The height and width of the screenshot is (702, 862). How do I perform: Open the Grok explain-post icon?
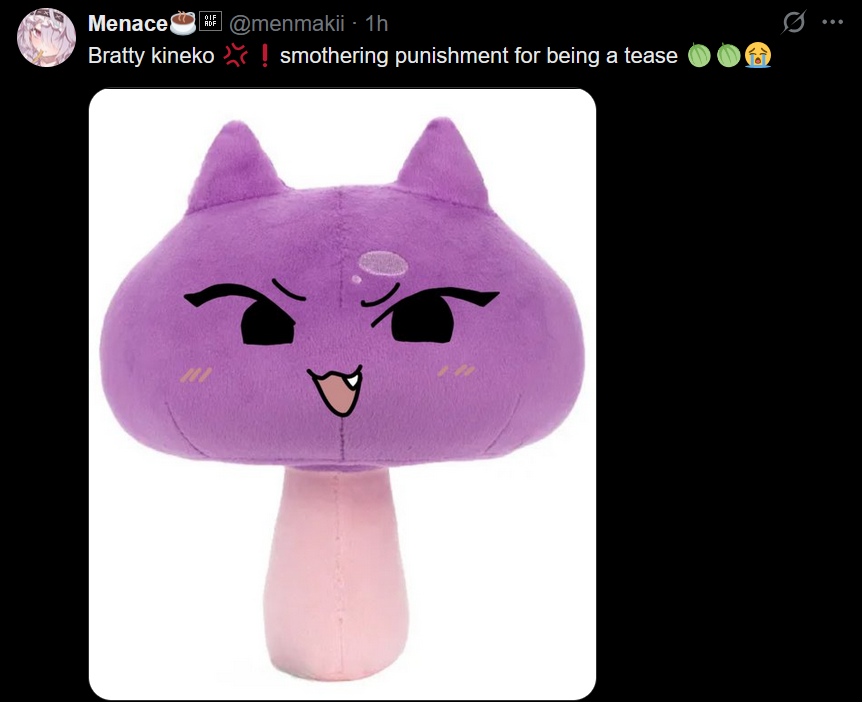tap(794, 23)
